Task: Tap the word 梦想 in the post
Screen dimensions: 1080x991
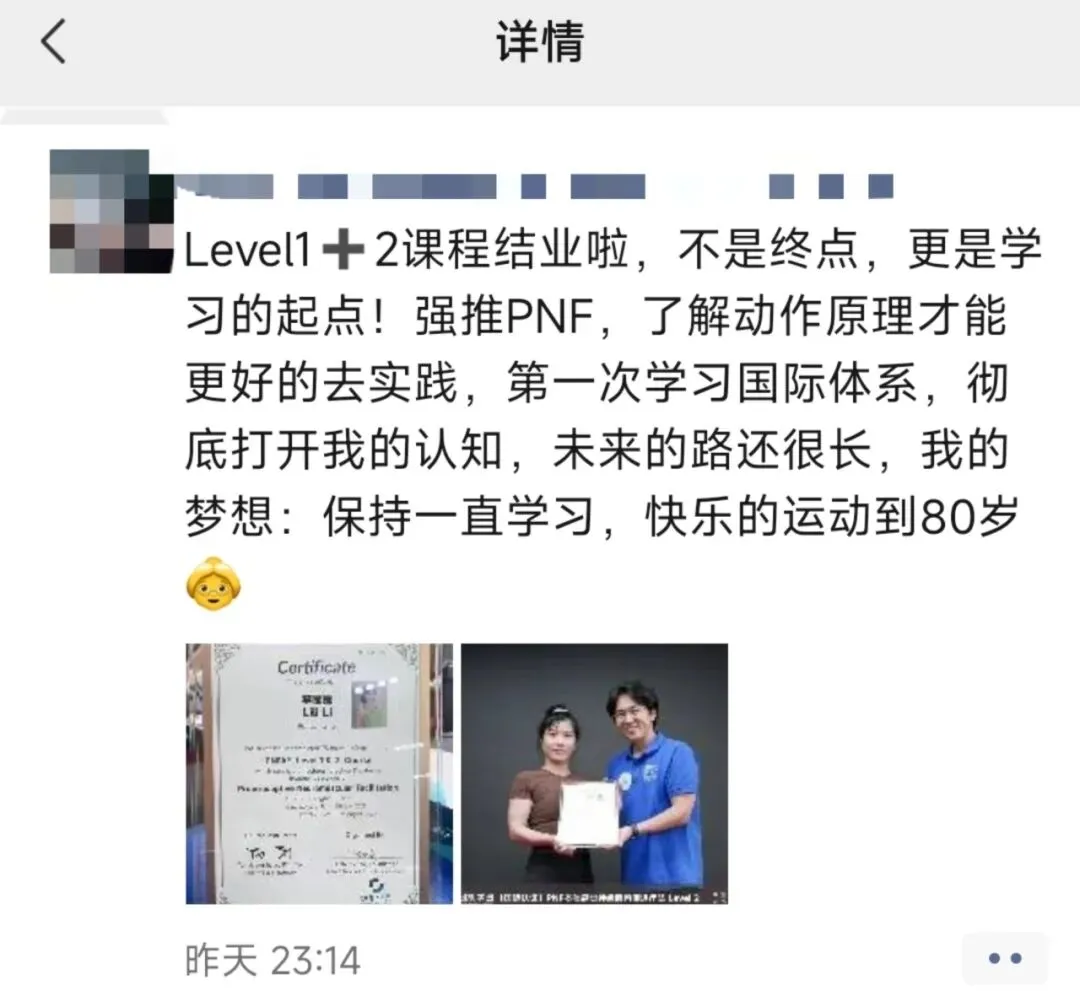Action: (229, 517)
